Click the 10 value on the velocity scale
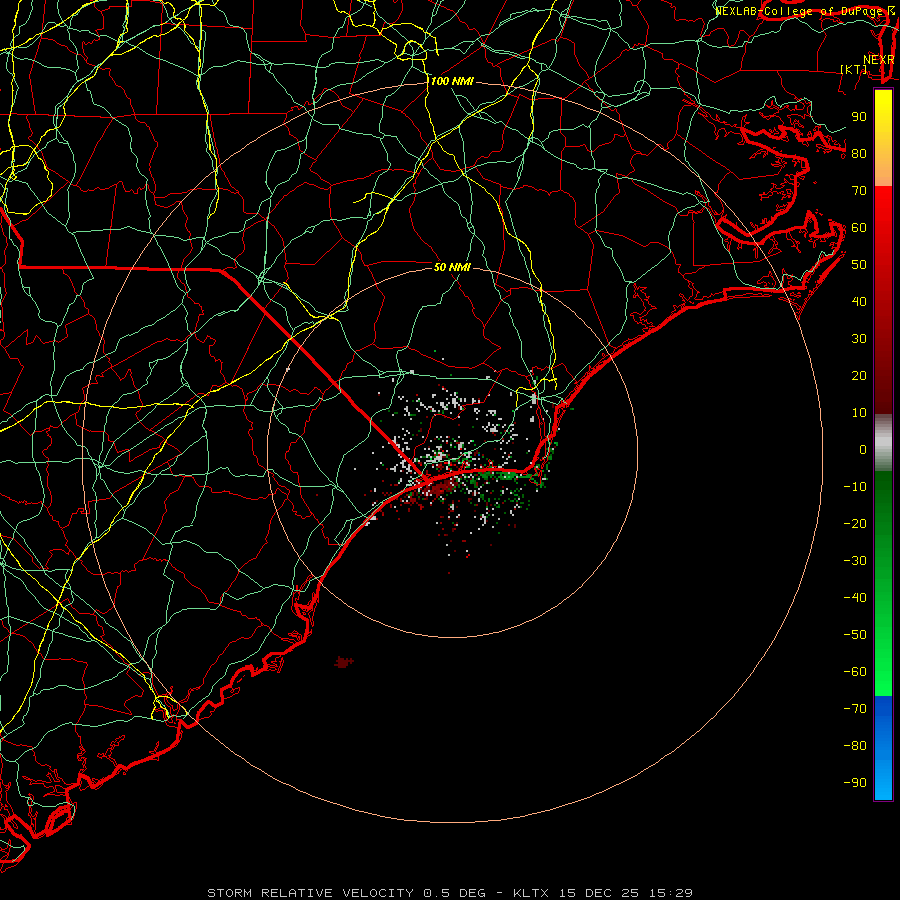 click(859, 413)
